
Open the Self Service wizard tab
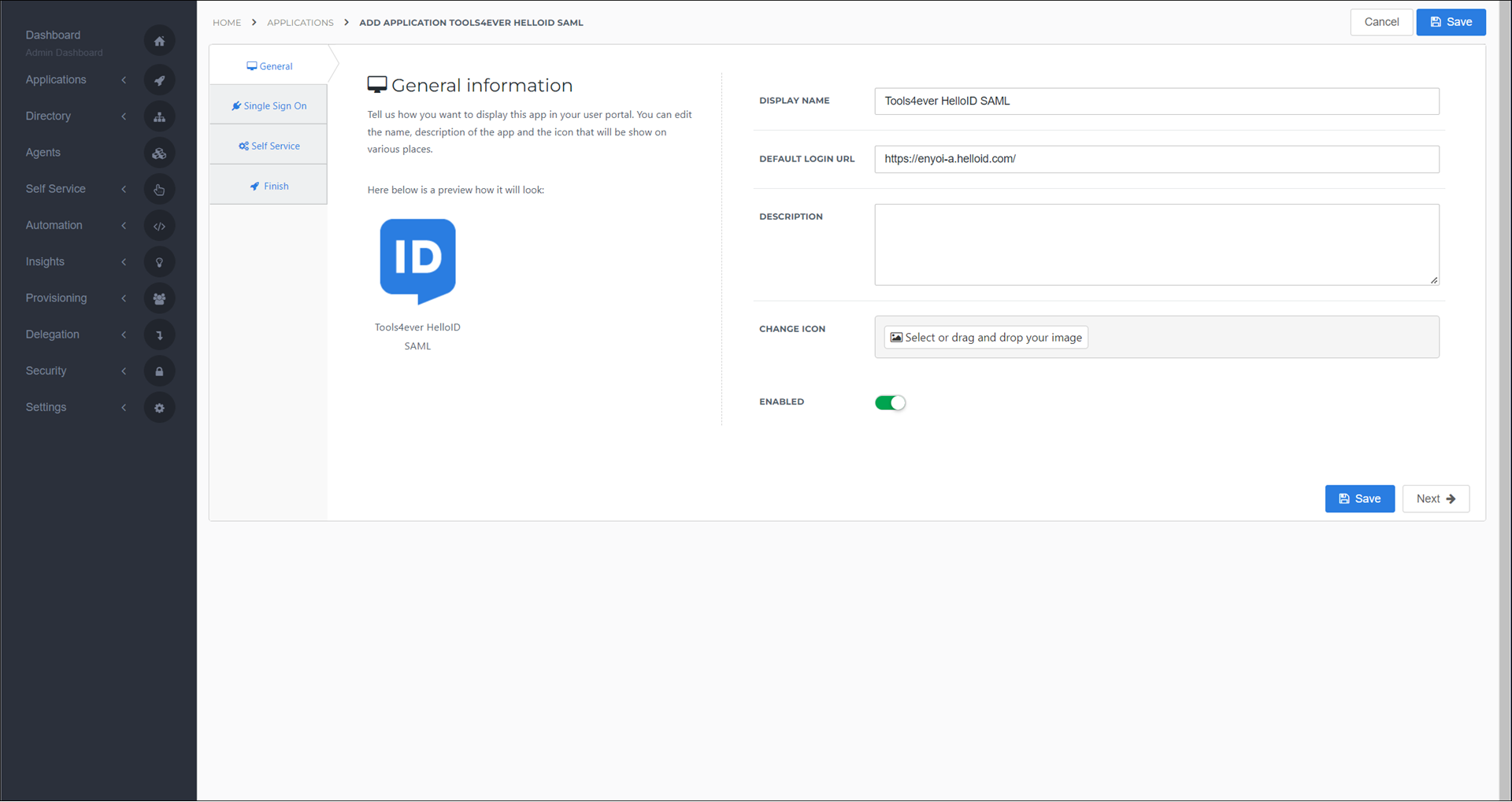(269, 146)
